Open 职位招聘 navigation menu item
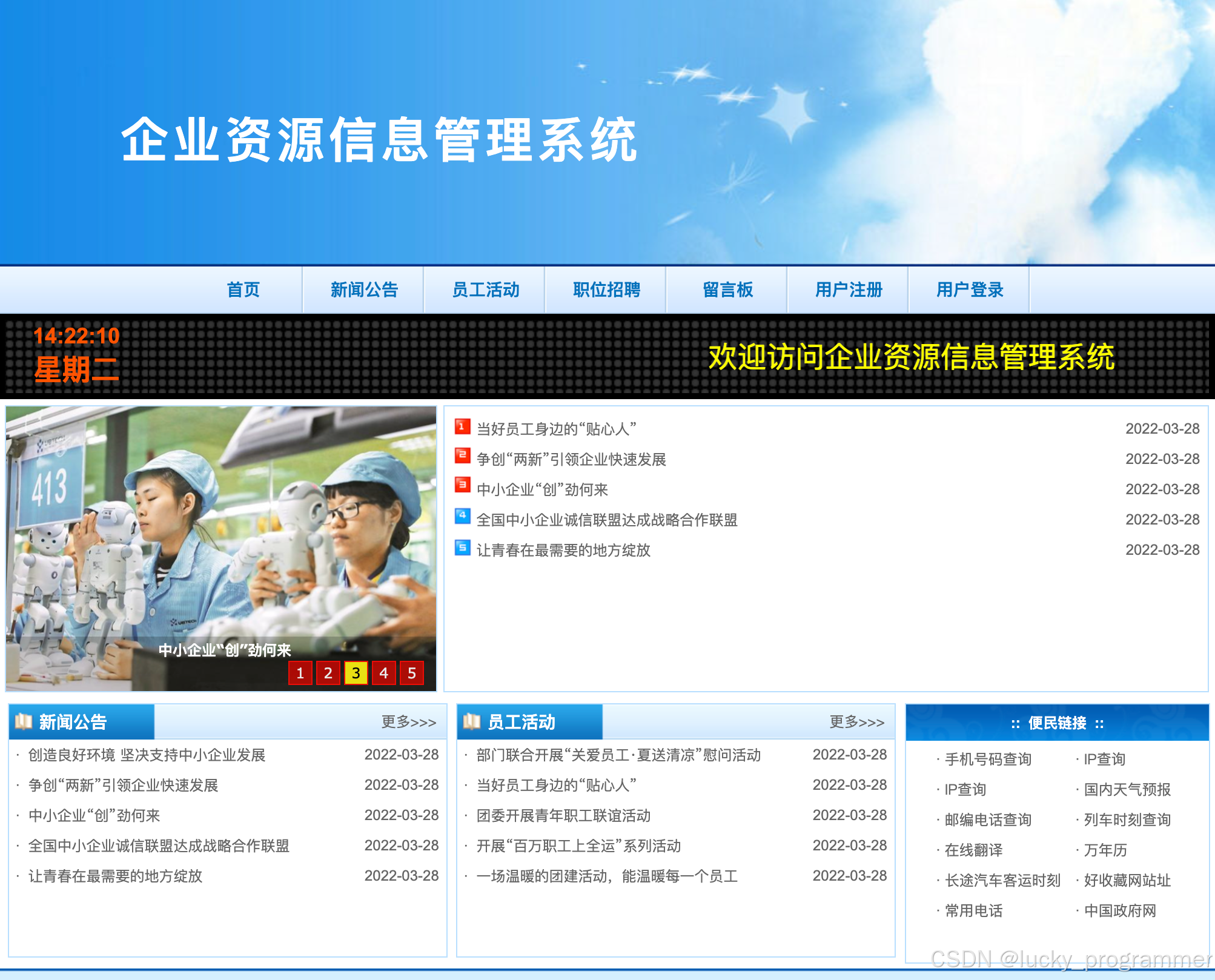Viewport: 1215px width, 980px height. (606, 290)
